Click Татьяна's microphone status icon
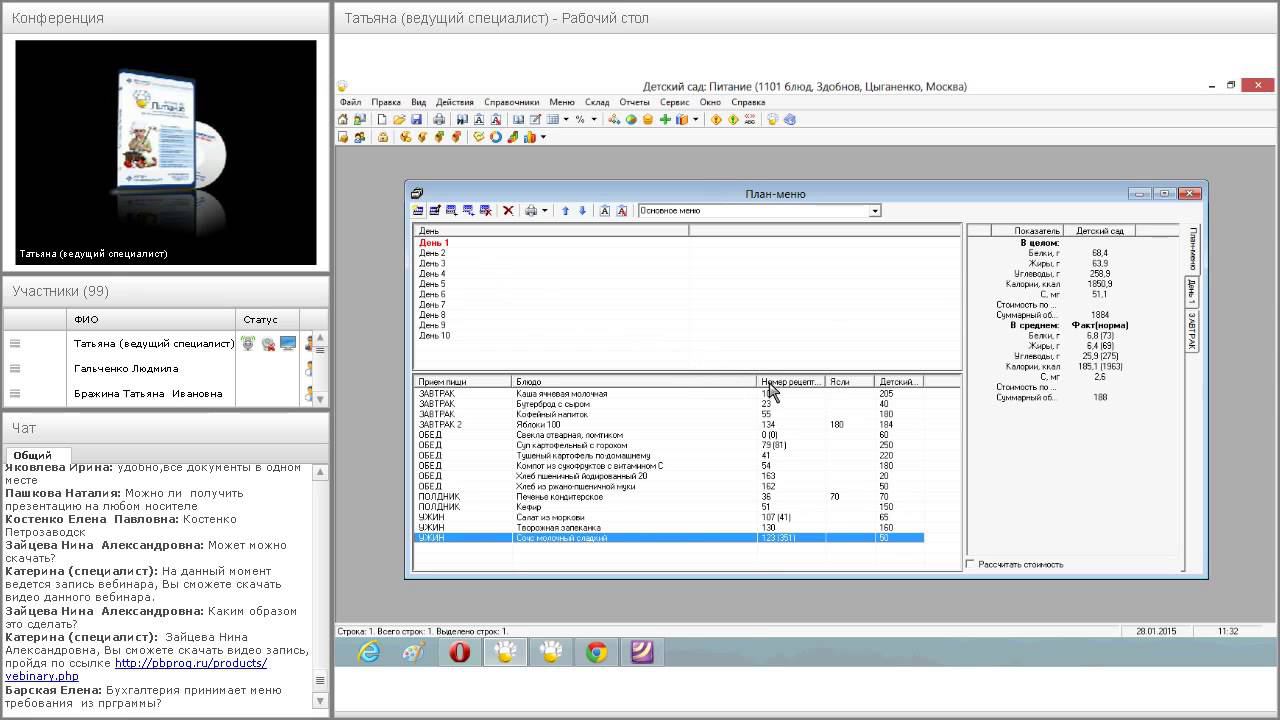The width and height of the screenshot is (1280, 720). coord(249,344)
